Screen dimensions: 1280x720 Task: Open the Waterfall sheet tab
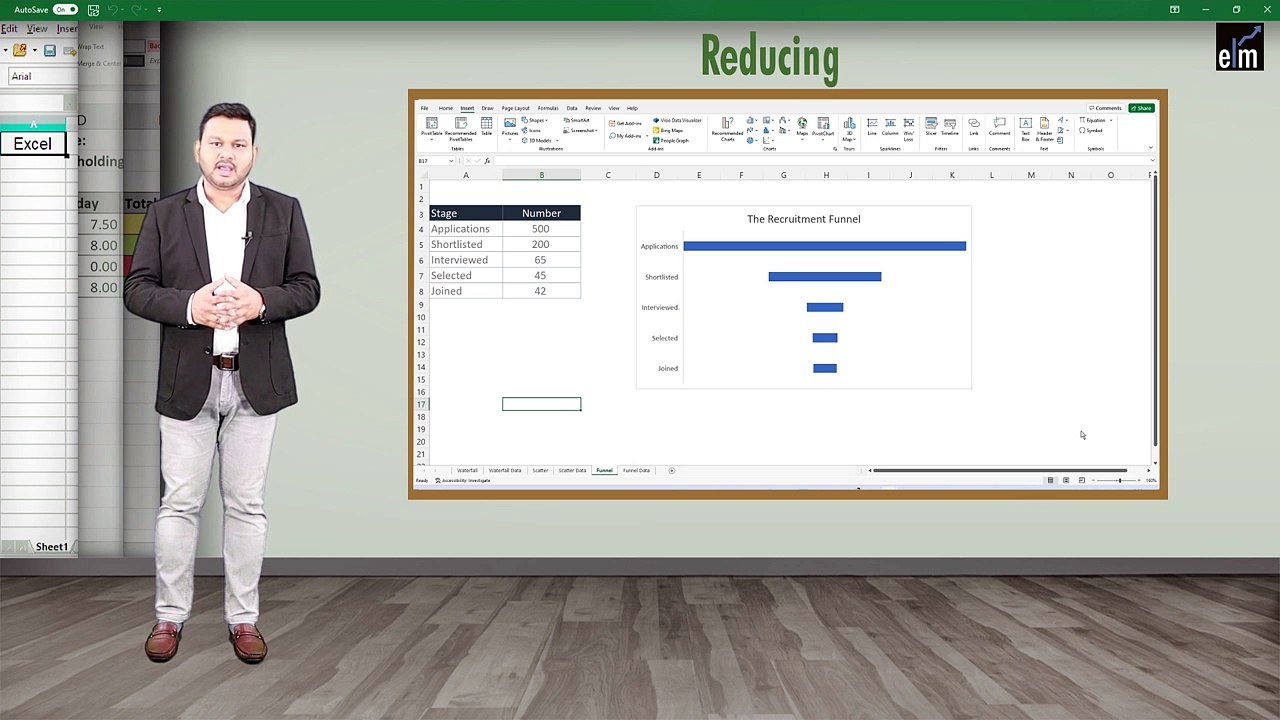[x=467, y=470]
